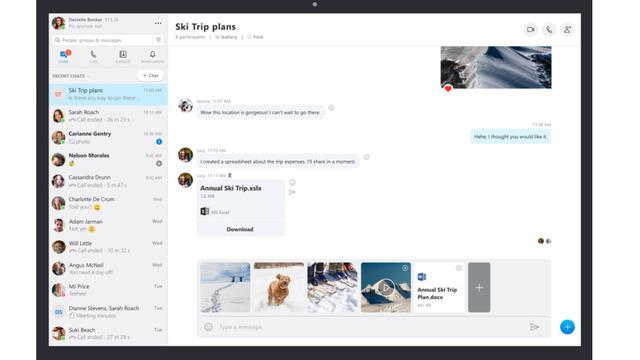The height and width of the screenshot is (360, 640).
Task: Open the 4 participants link
Action: click(x=190, y=37)
